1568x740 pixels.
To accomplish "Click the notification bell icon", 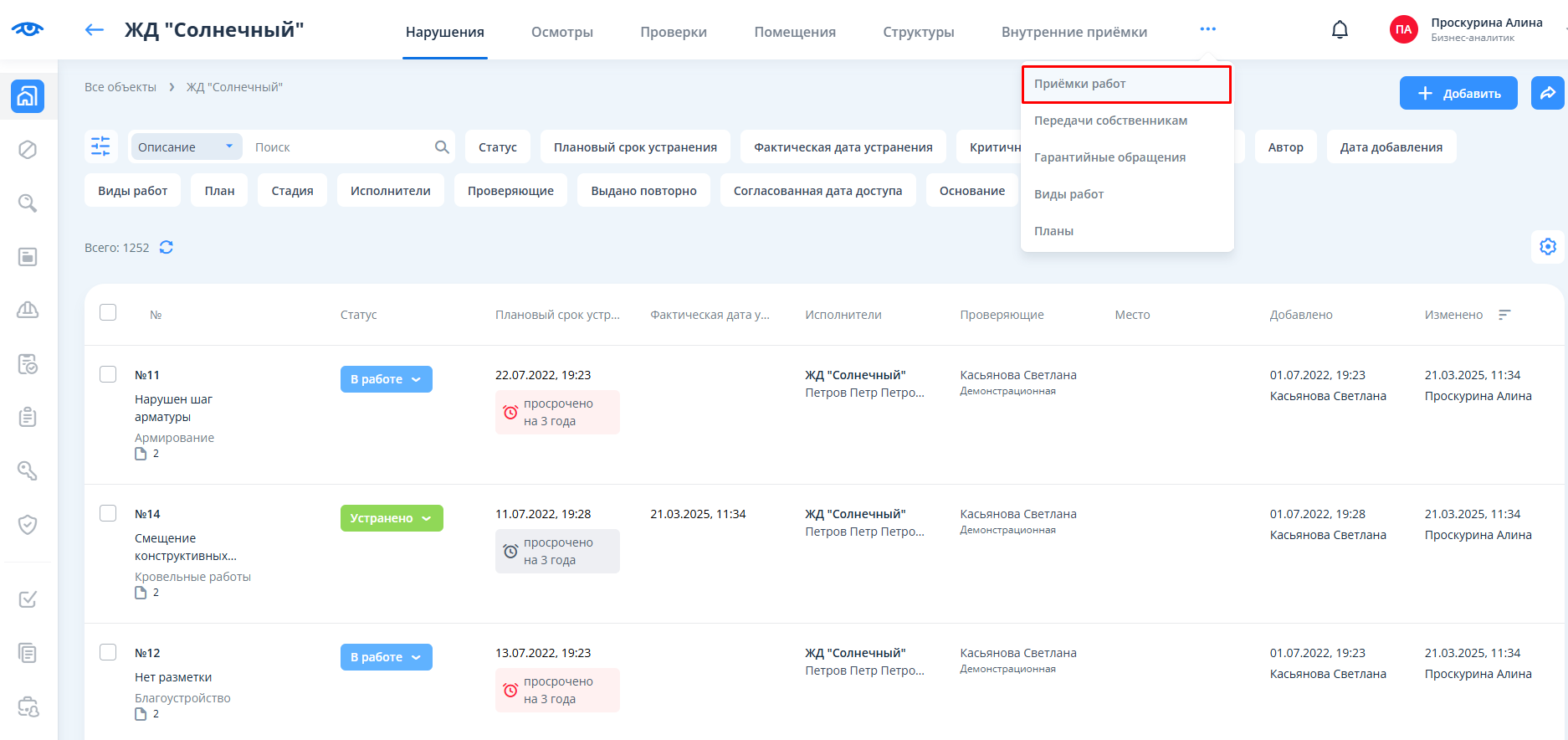I will (x=1340, y=30).
